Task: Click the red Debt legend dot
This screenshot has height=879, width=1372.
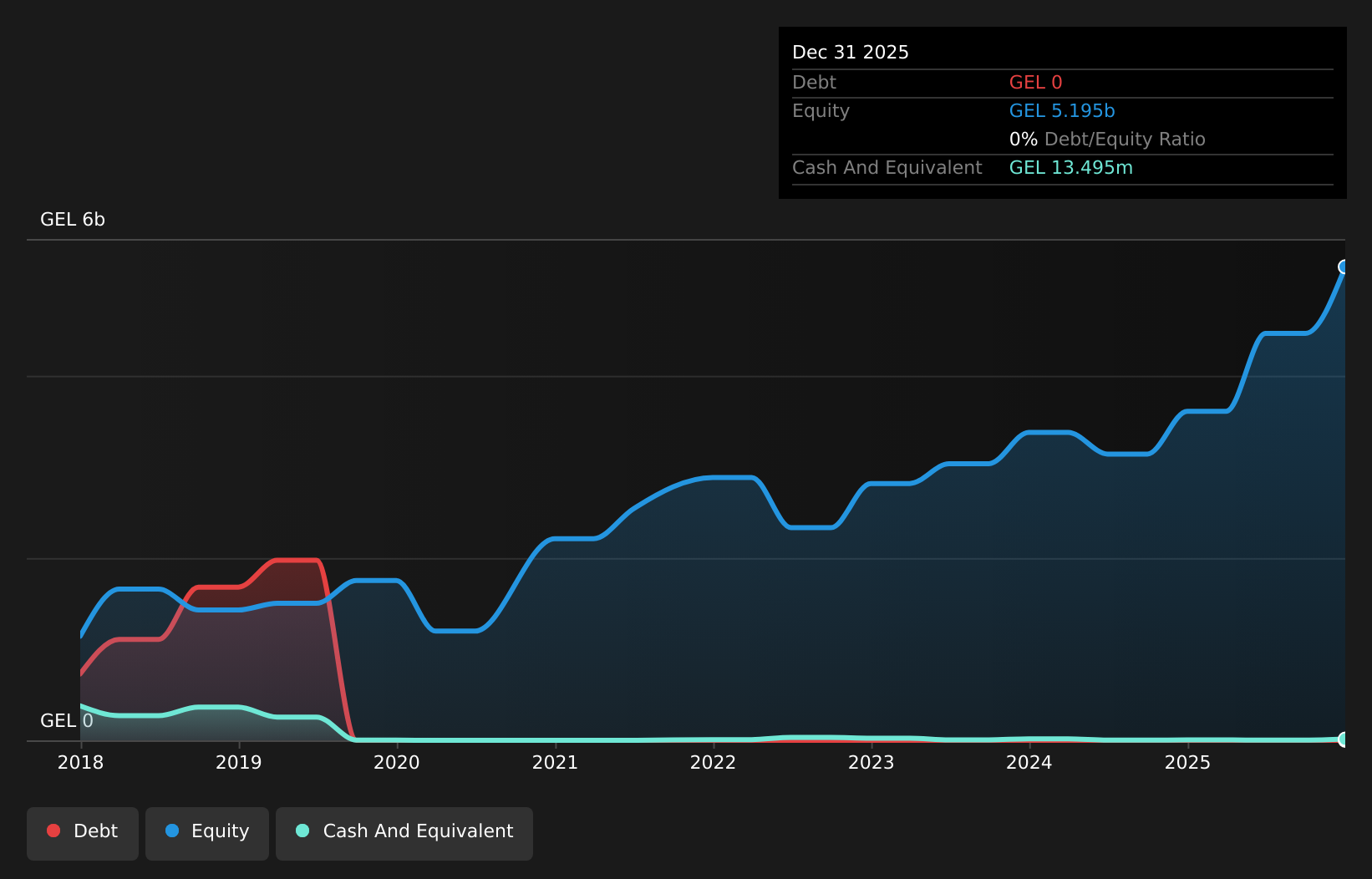Action: (x=53, y=831)
